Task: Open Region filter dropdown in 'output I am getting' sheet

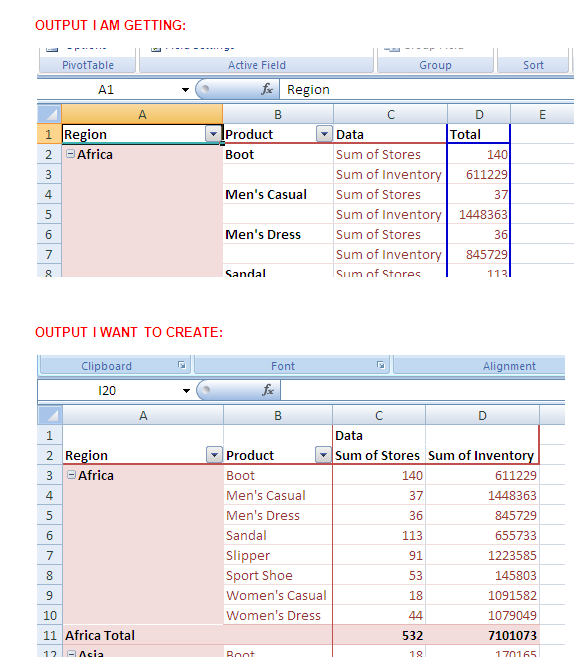Action: [x=213, y=135]
